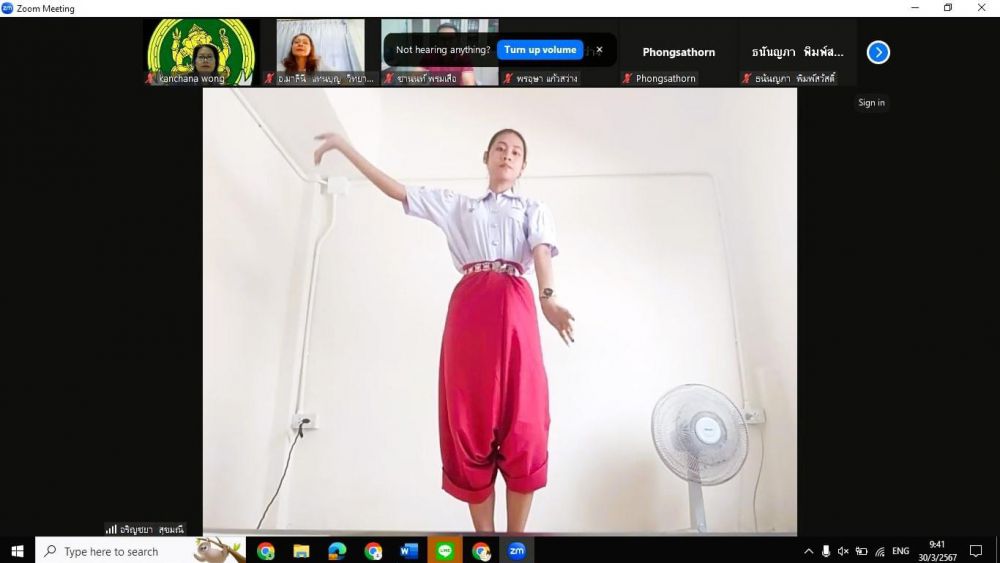1000x563 pixels.
Task: Open the clock and date calendar
Action: point(937,551)
